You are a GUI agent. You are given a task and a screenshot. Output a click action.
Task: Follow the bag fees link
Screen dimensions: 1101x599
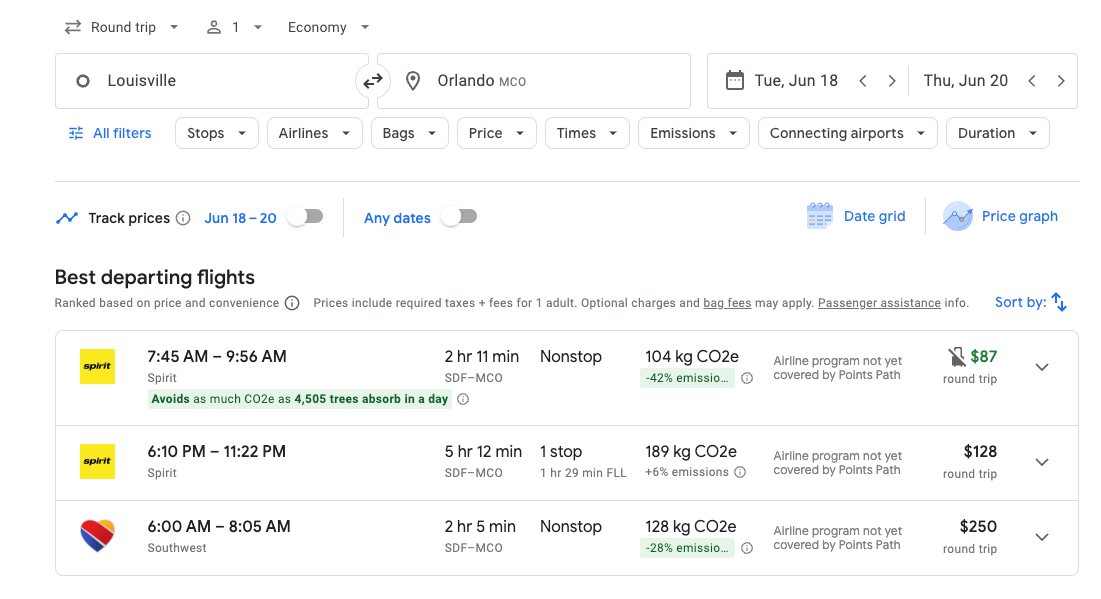point(727,303)
